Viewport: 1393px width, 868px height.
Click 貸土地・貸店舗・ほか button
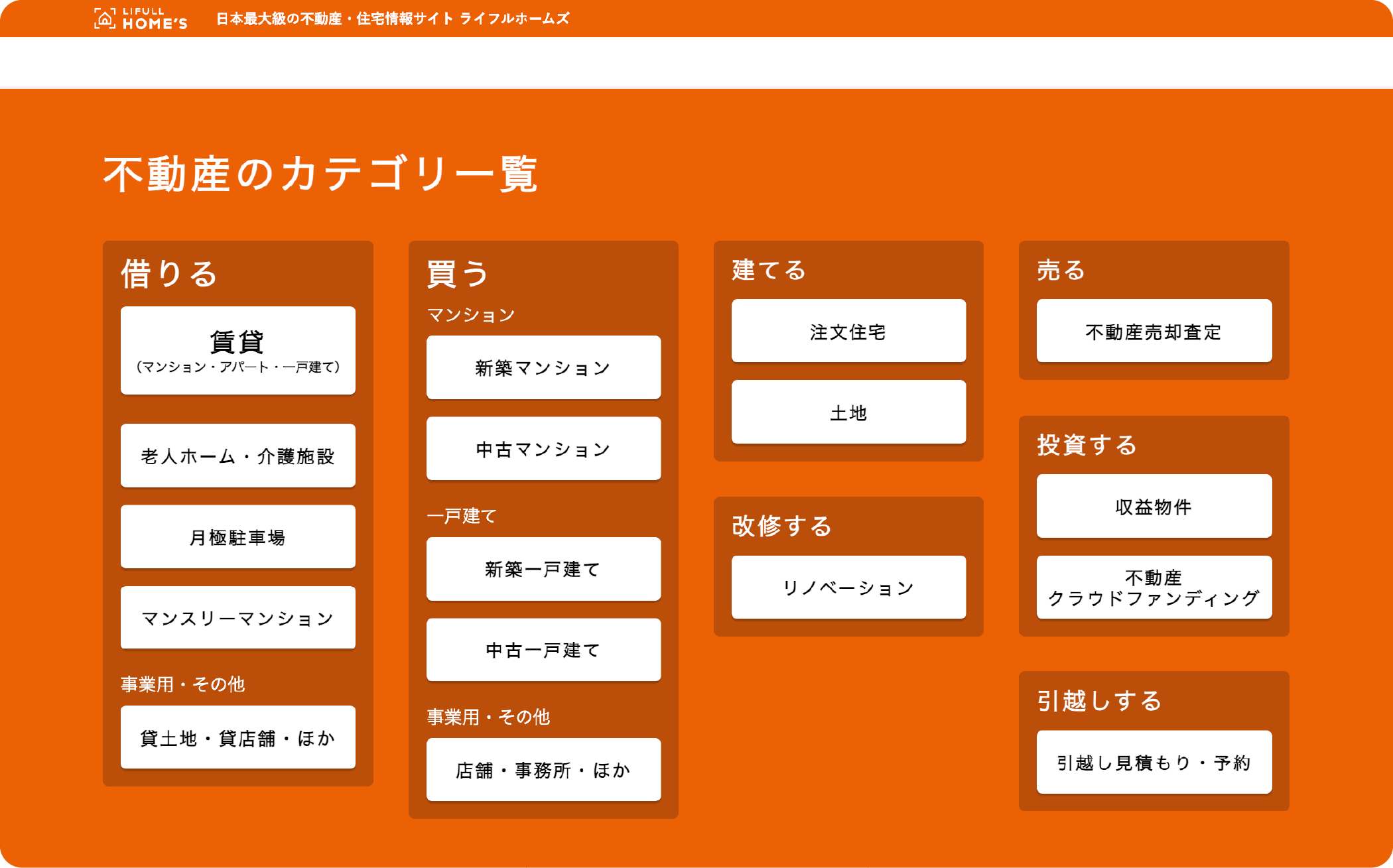(237, 737)
